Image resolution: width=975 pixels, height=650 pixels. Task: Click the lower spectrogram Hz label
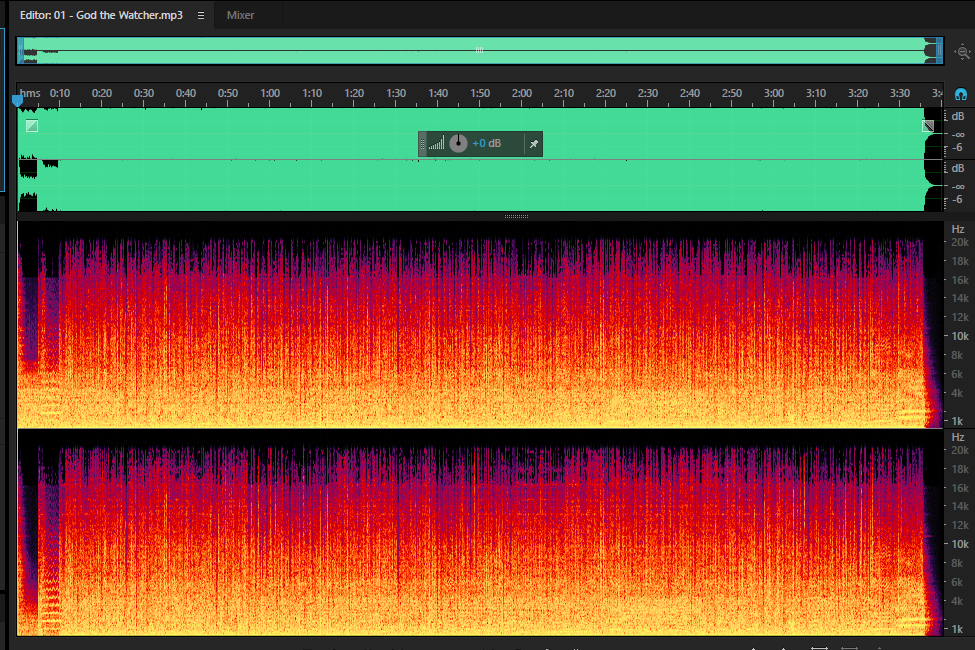[958, 437]
